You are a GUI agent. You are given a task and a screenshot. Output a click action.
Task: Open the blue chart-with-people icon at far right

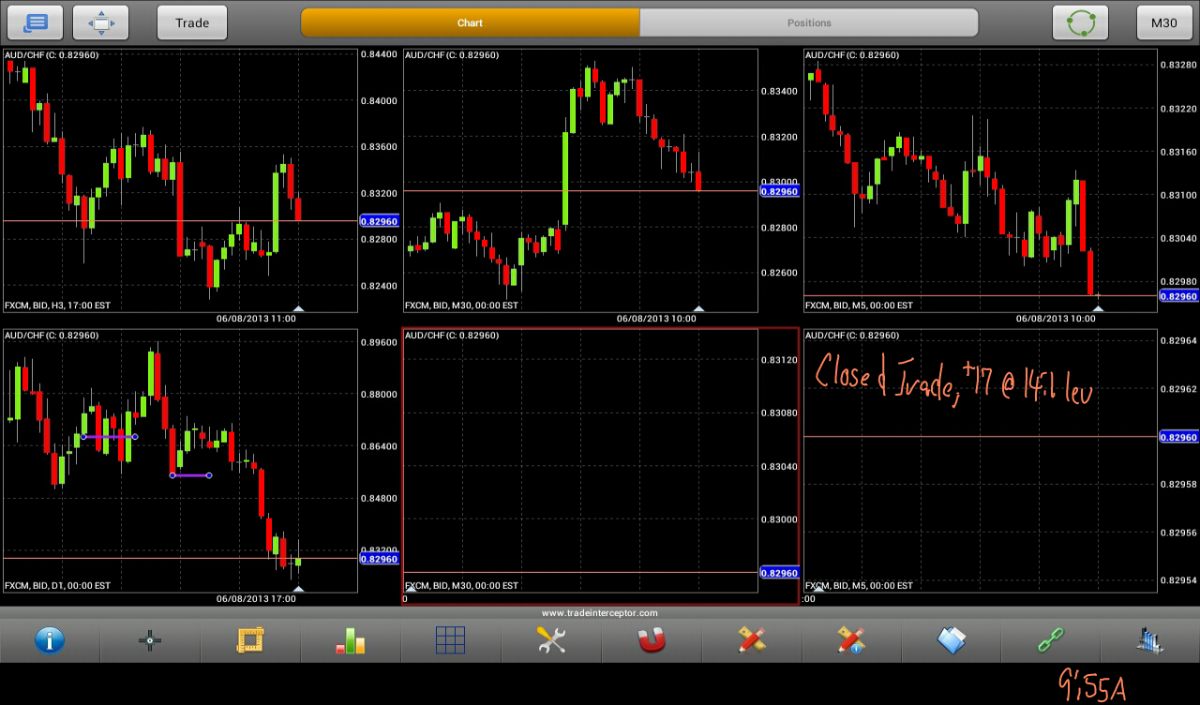click(1151, 641)
